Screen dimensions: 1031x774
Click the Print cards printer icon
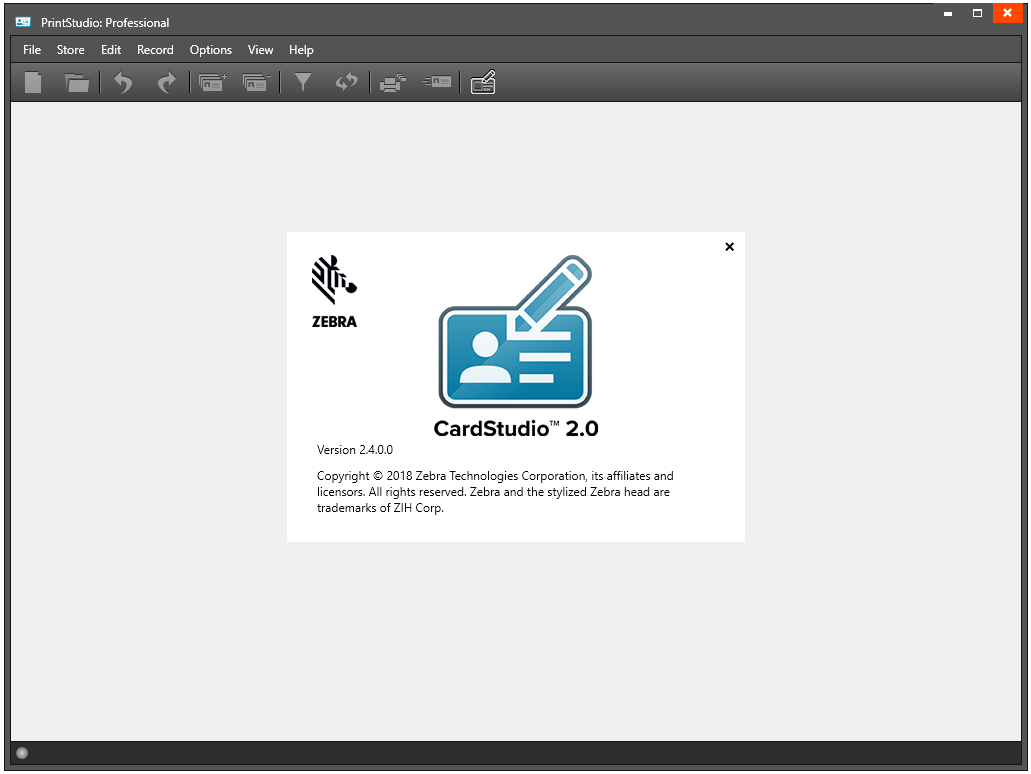tap(393, 83)
